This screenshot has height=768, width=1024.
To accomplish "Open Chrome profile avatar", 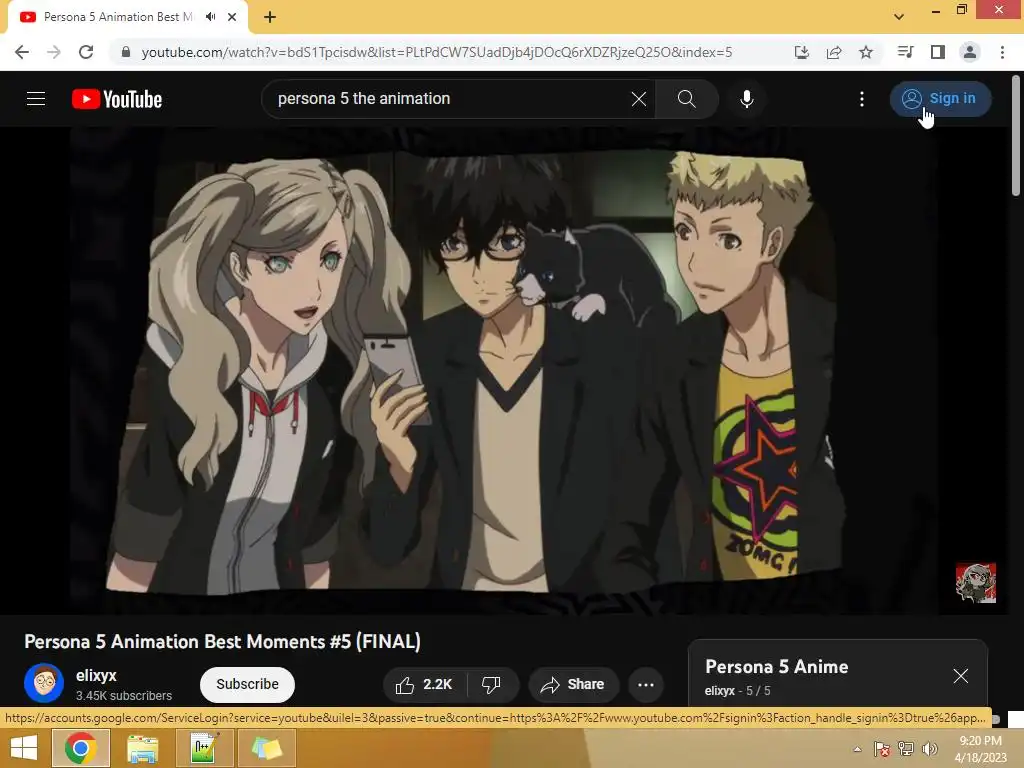I will click(970, 52).
